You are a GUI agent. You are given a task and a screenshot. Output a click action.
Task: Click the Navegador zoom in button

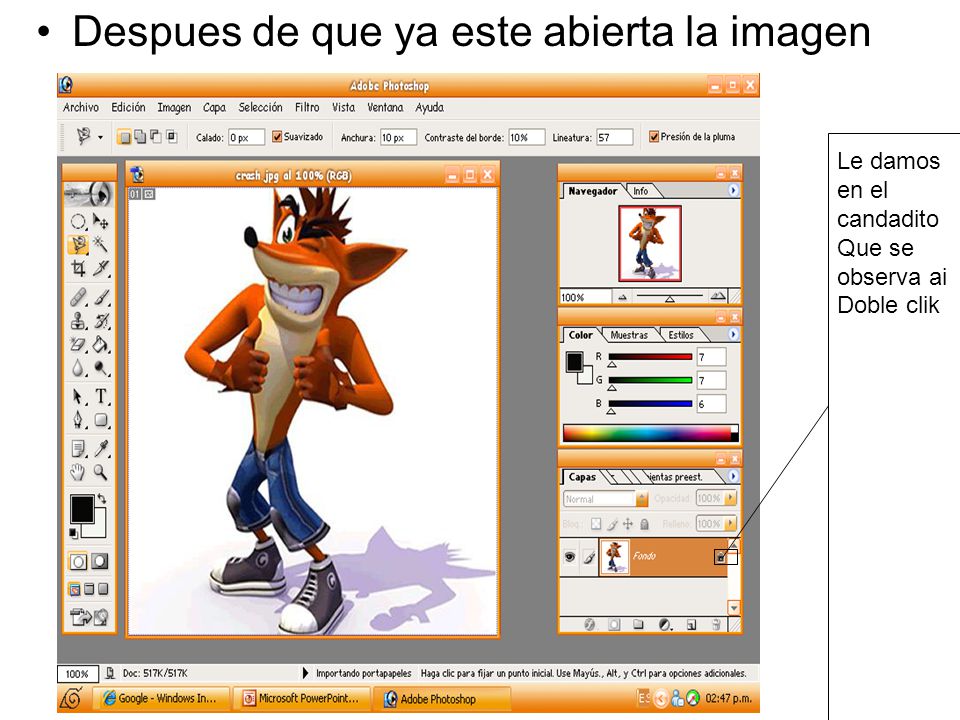pos(718,296)
